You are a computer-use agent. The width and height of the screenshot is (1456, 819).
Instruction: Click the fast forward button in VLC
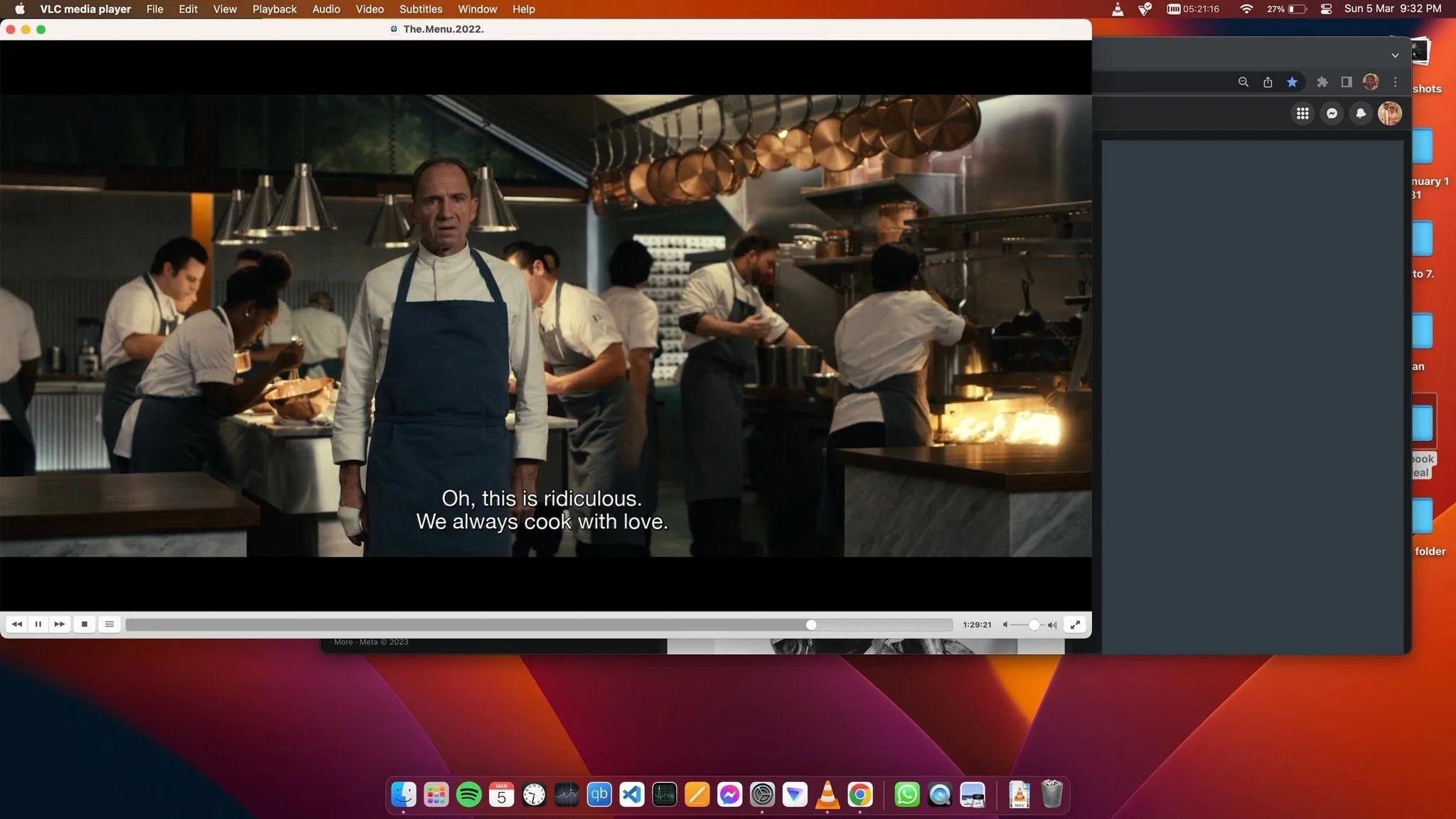point(60,624)
